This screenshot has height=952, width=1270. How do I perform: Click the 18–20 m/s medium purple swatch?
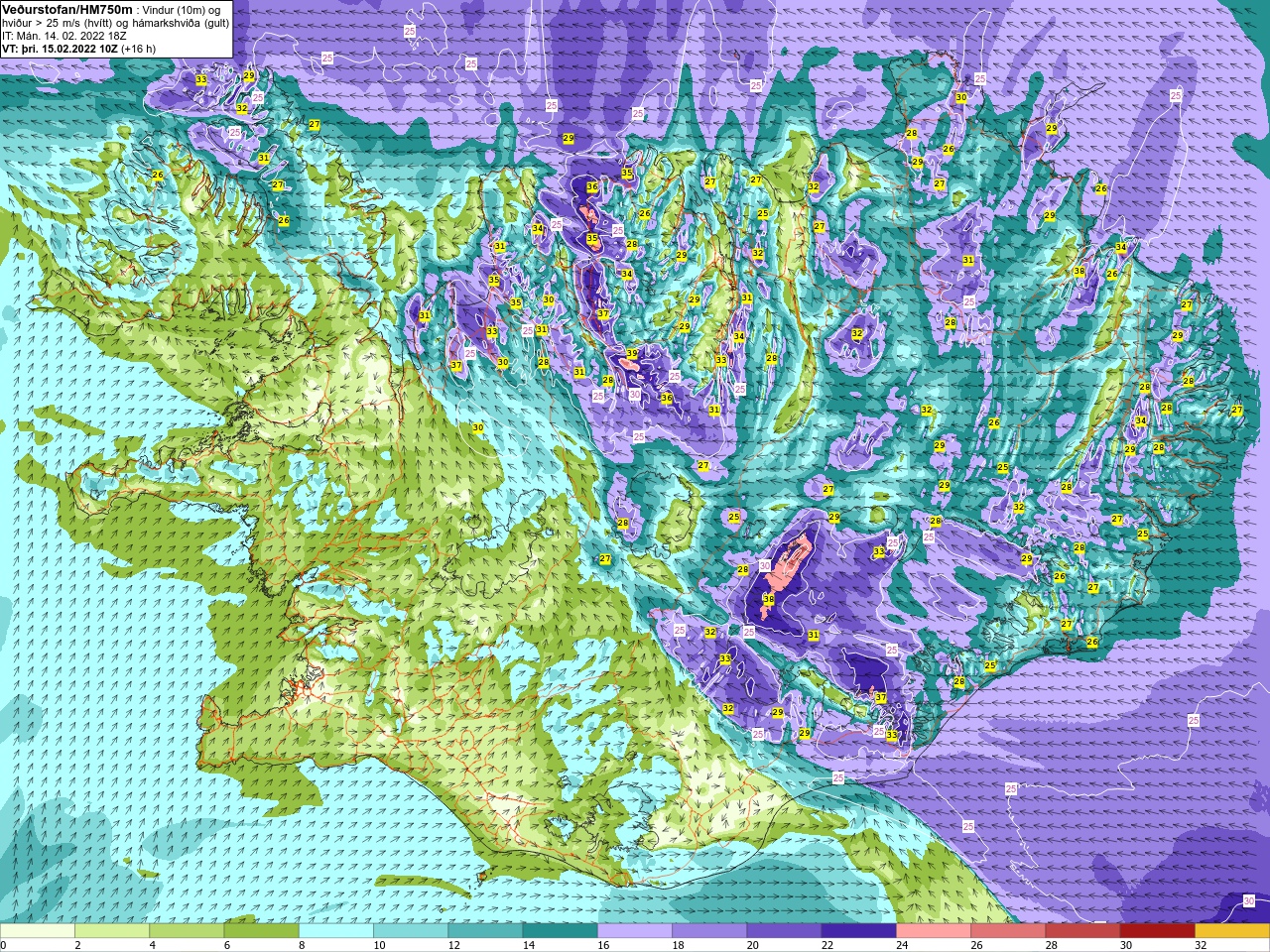(x=709, y=931)
